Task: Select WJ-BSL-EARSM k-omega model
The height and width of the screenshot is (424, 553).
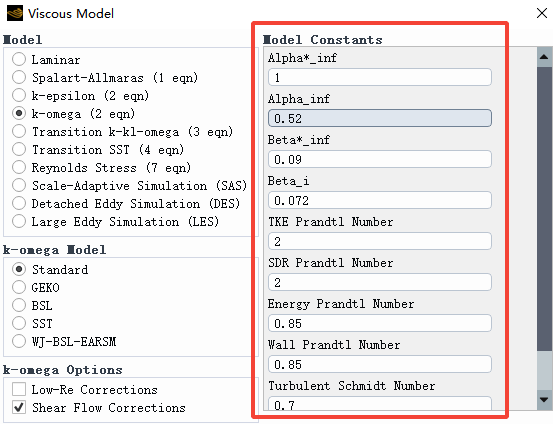Action: [19, 341]
